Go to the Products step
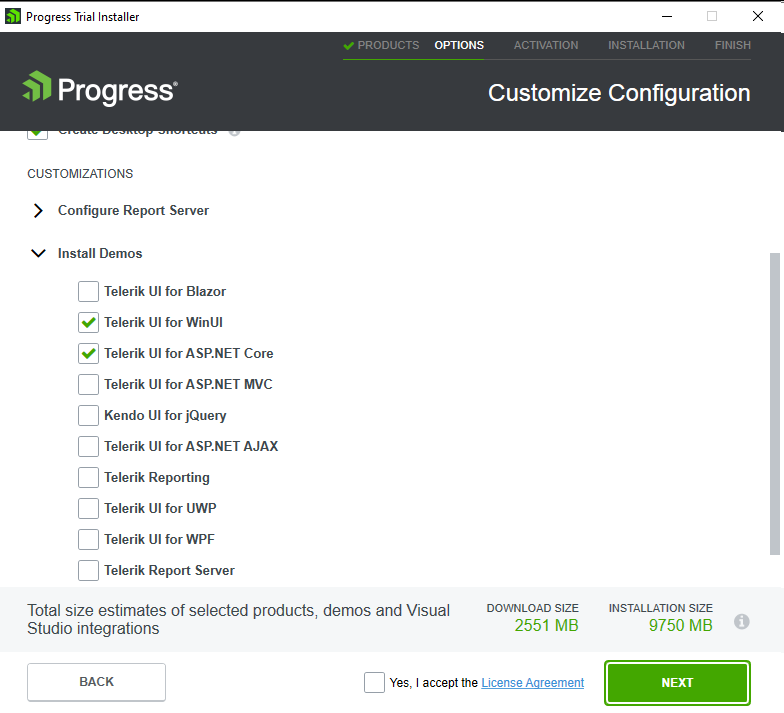This screenshot has width=784, height=713. coord(381,46)
